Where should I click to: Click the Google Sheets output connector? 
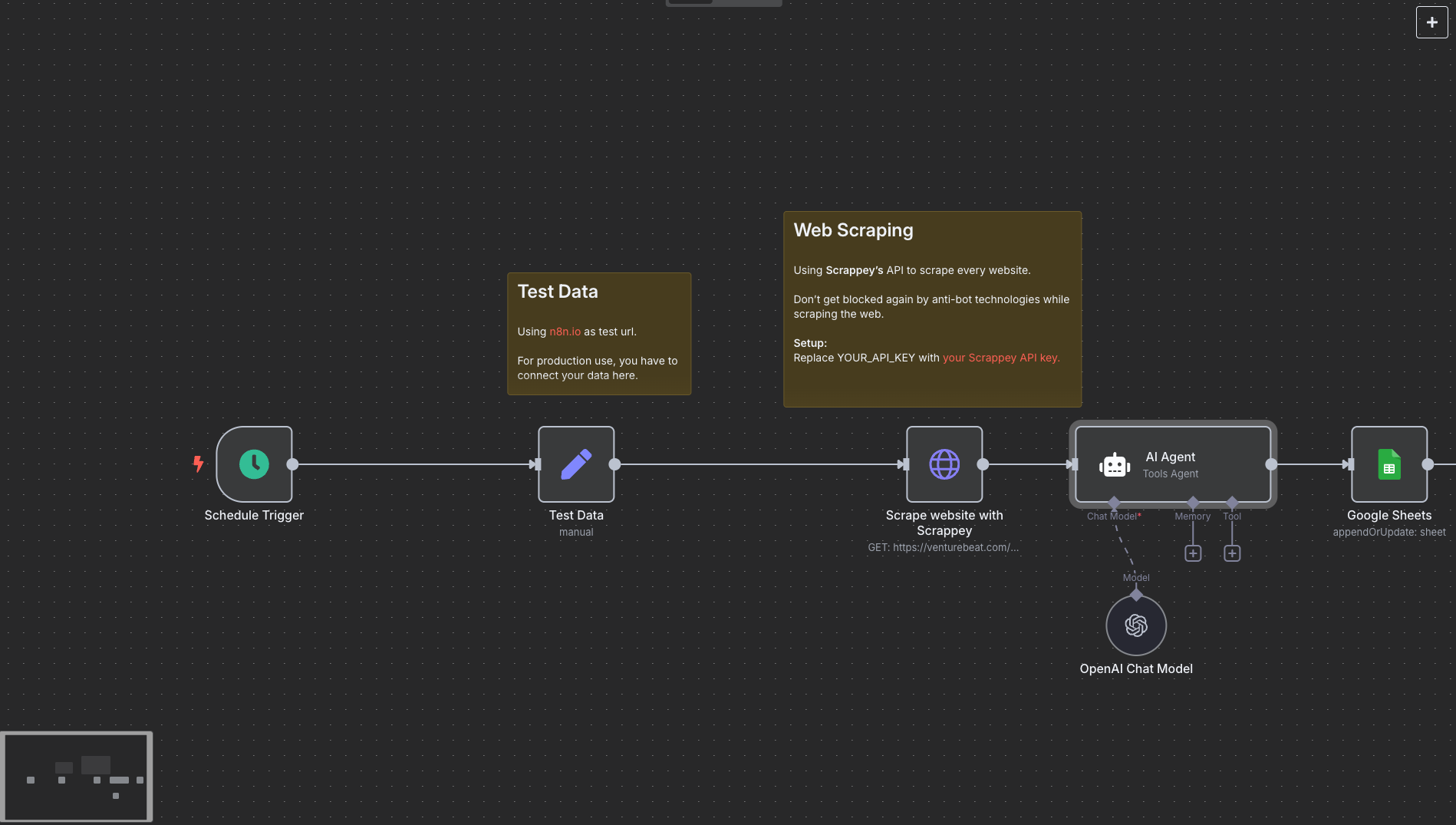point(1428,464)
